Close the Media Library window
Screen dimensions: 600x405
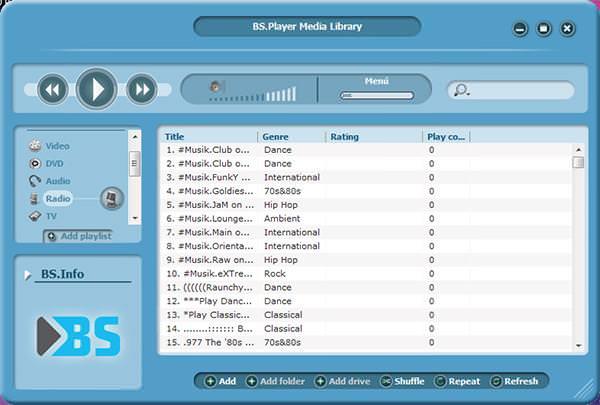(567, 29)
